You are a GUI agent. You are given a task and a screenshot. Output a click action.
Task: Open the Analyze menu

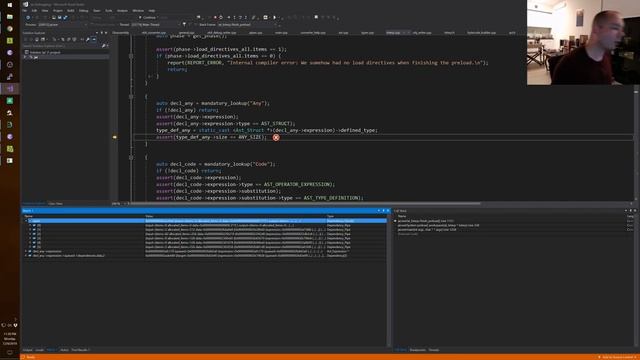122,11
